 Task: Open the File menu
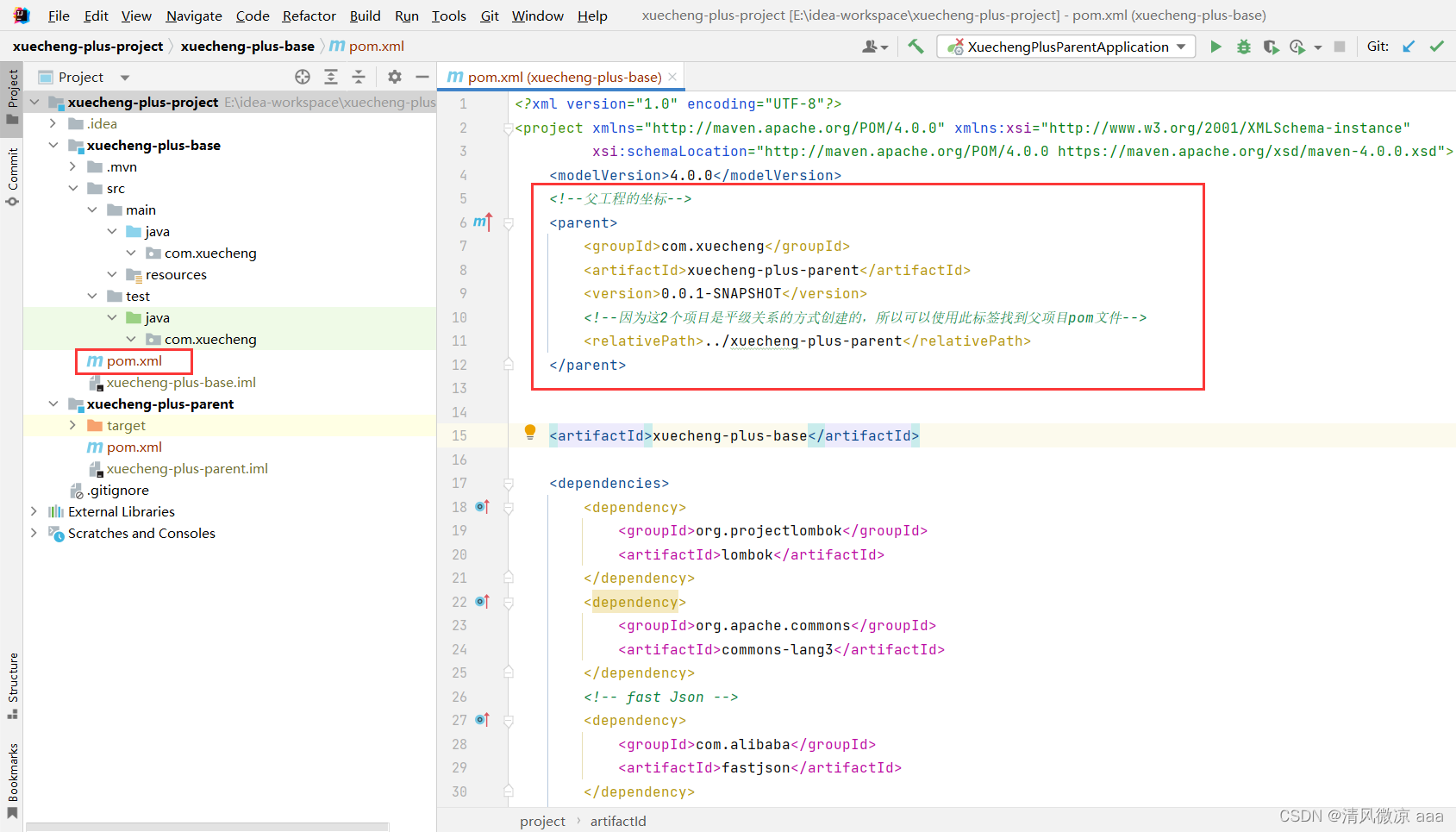[59, 16]
